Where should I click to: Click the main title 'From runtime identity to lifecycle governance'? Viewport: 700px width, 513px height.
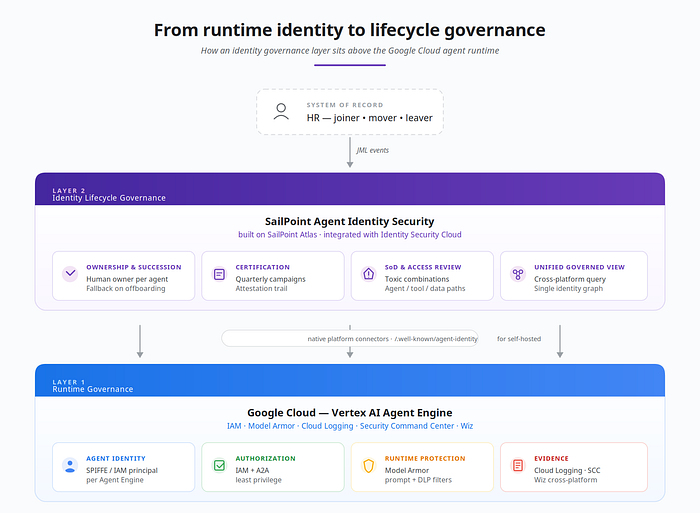(350, 30)
